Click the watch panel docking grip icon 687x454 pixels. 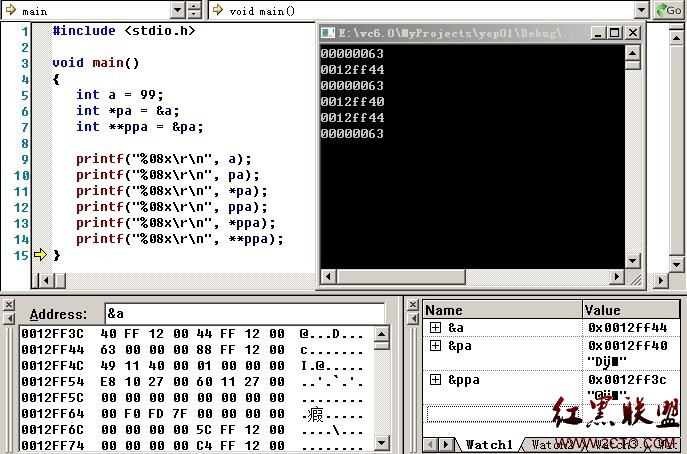coord(412,319)
